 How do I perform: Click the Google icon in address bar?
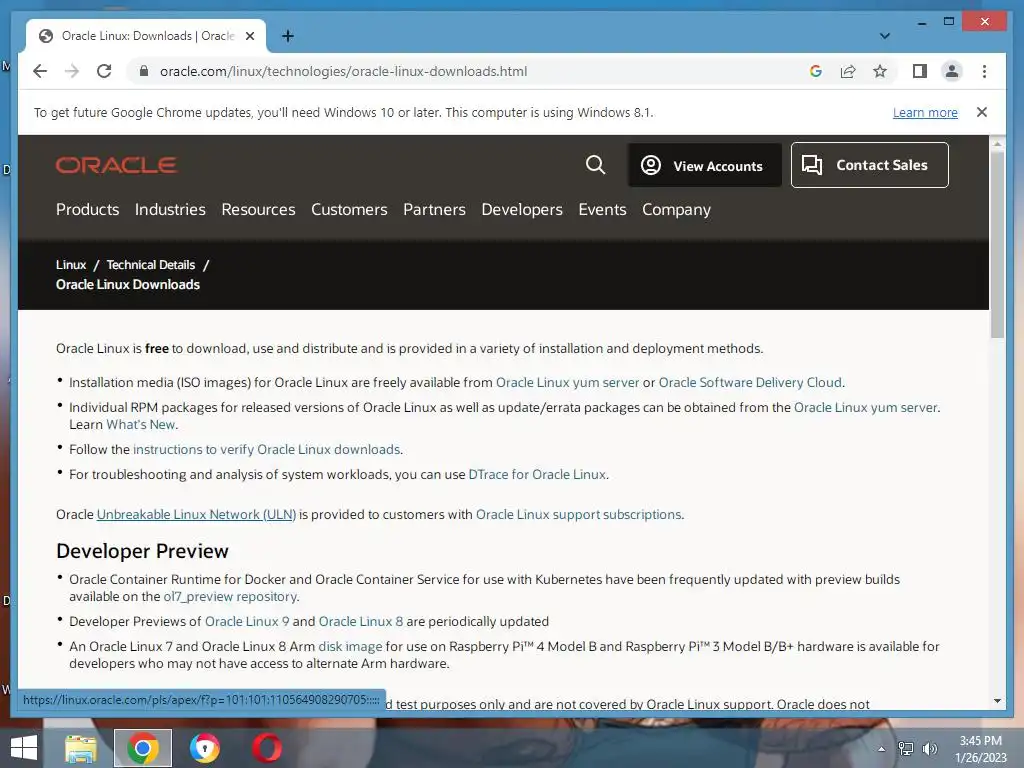[816, 71]
